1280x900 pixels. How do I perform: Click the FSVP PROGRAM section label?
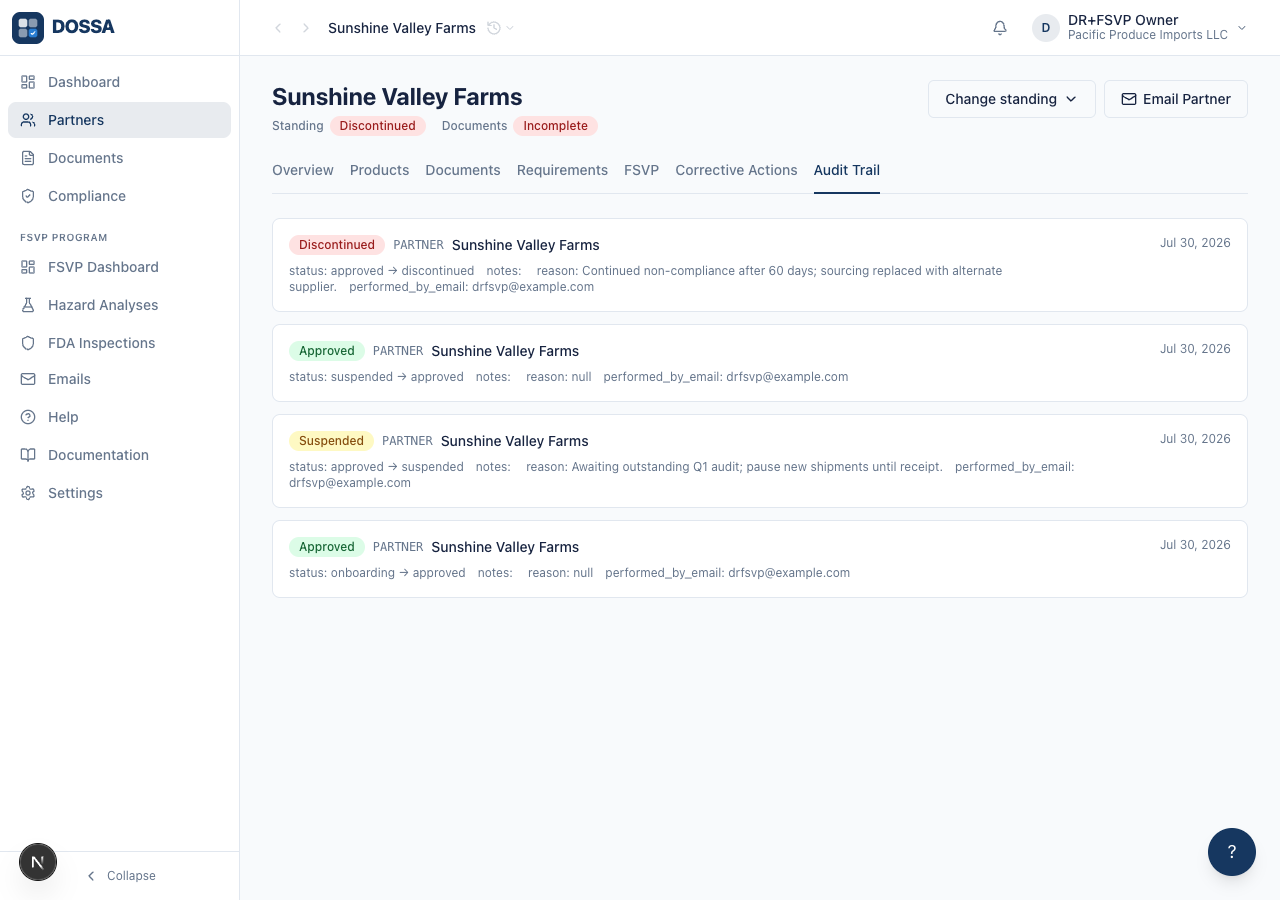(x=64, y=238)
